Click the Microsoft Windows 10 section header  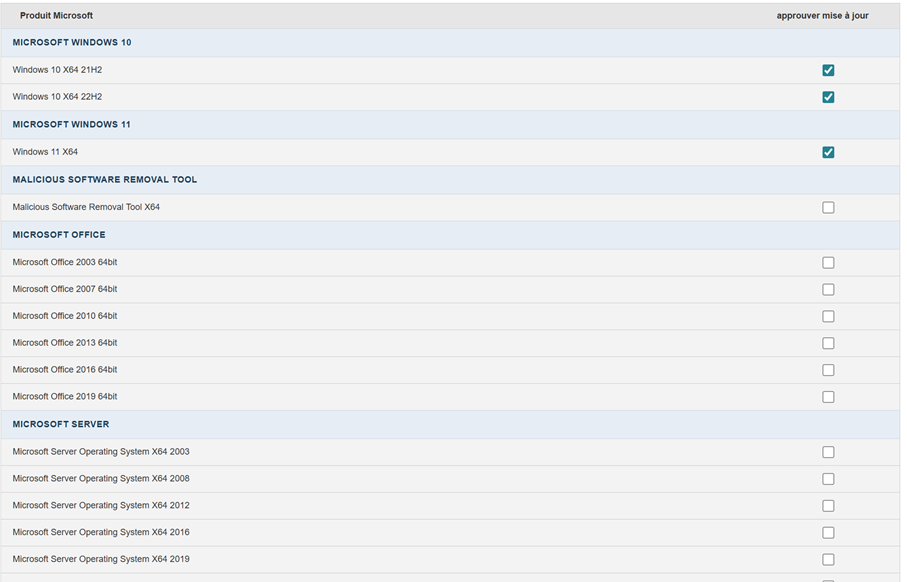(x=72, y=43)
